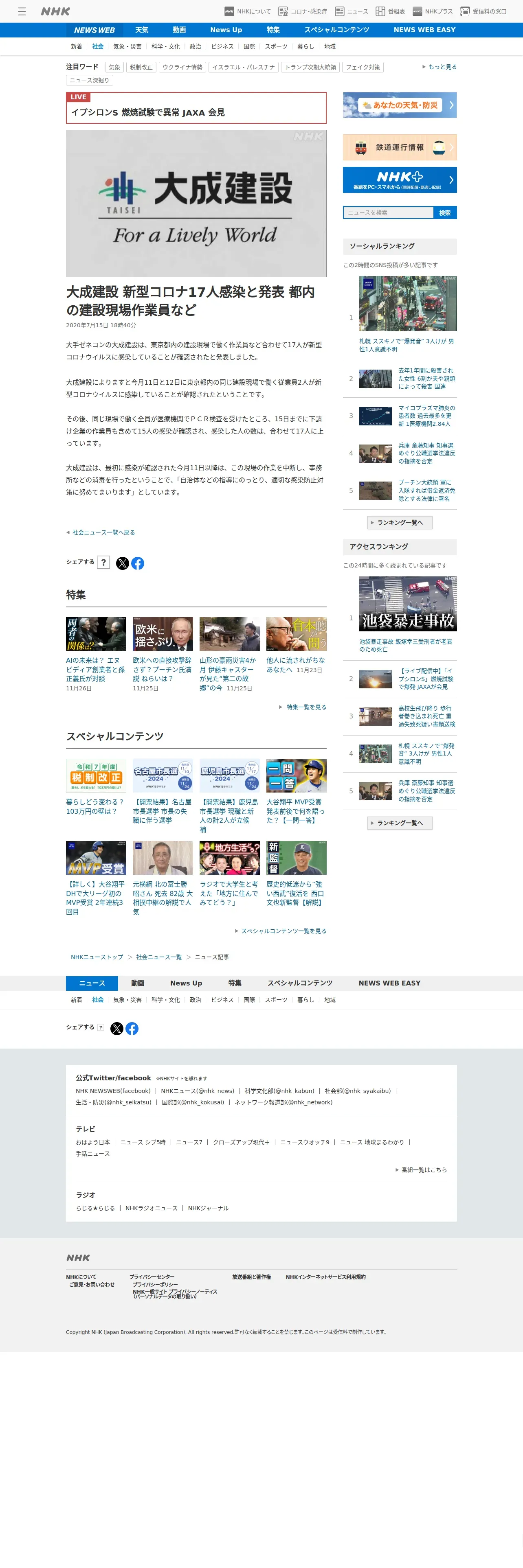Open 番組一覧はこちら link
This screenshot has width=523, height=1568.
(421, 1170)
